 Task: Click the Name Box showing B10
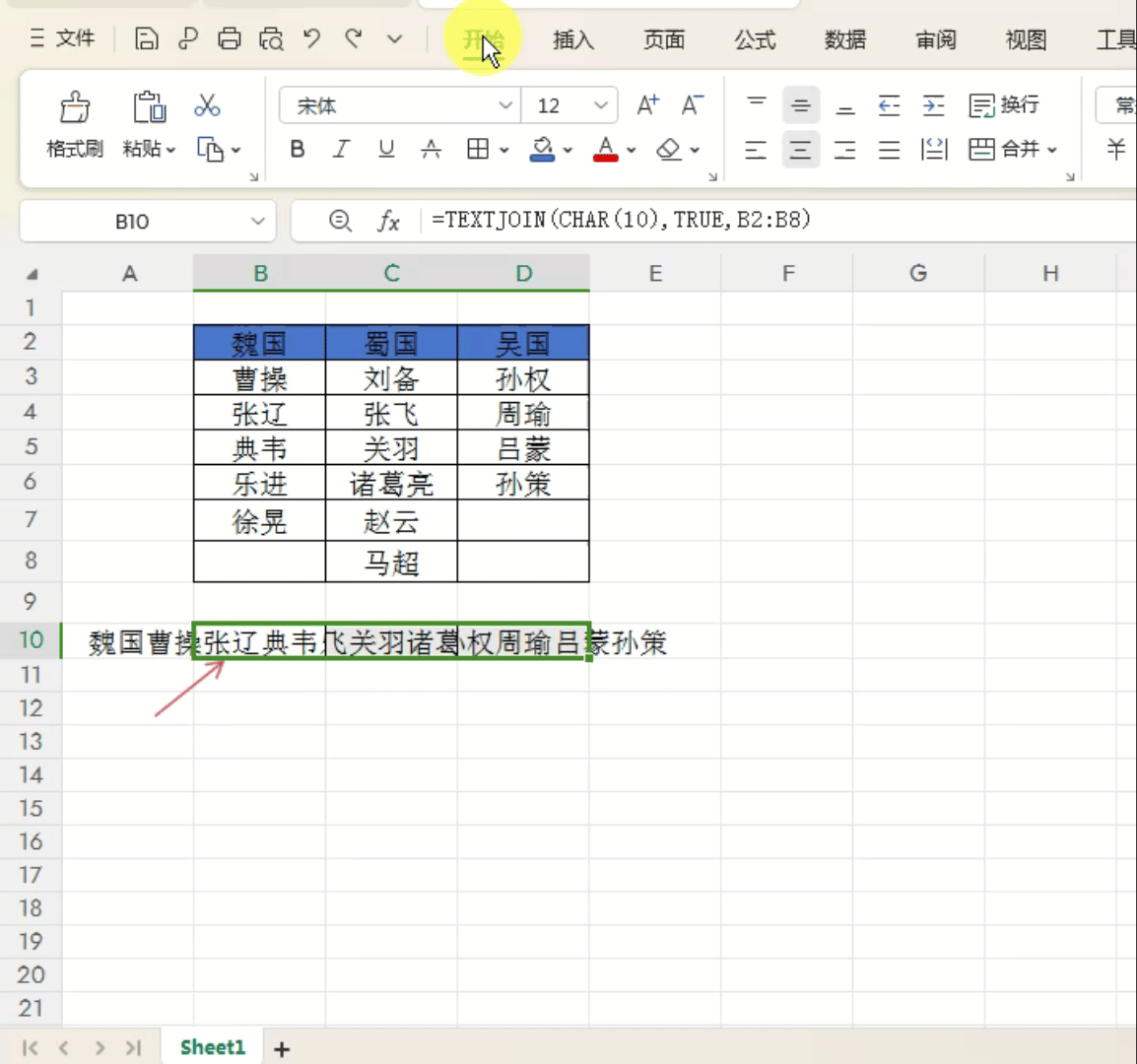(x=147, y=221)
